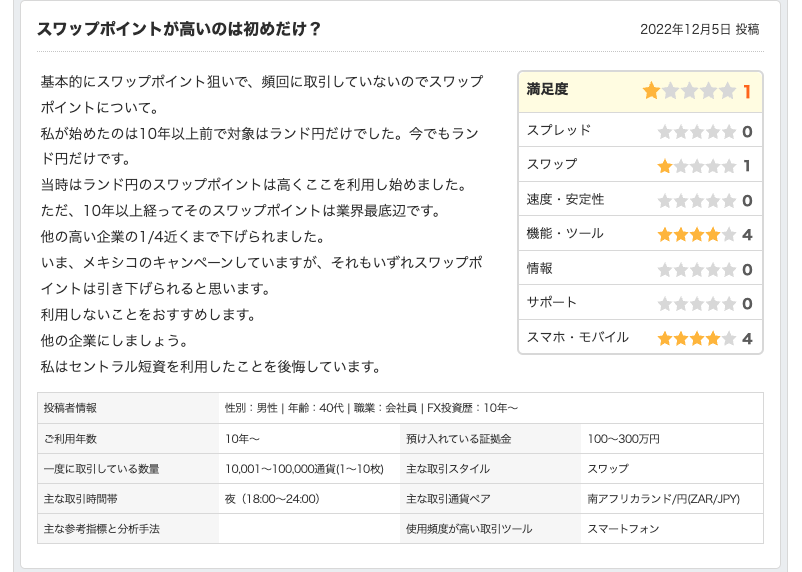This screenshot has width=802, height=572.
Task: Click the review title スワップポイントが高いのは初めだけ？
Action: [x=179, y=29]
